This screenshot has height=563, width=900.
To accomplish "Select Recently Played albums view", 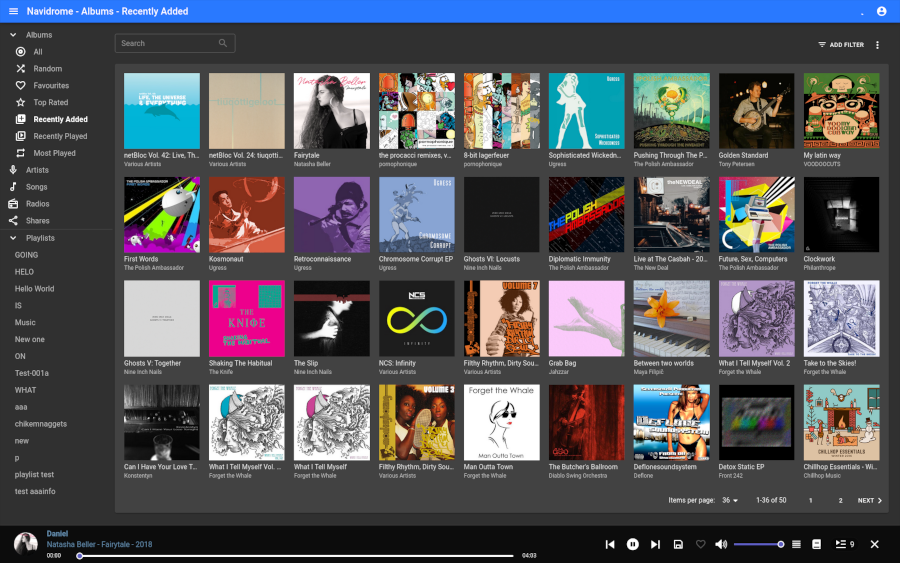I will click(x=60, y=136).
